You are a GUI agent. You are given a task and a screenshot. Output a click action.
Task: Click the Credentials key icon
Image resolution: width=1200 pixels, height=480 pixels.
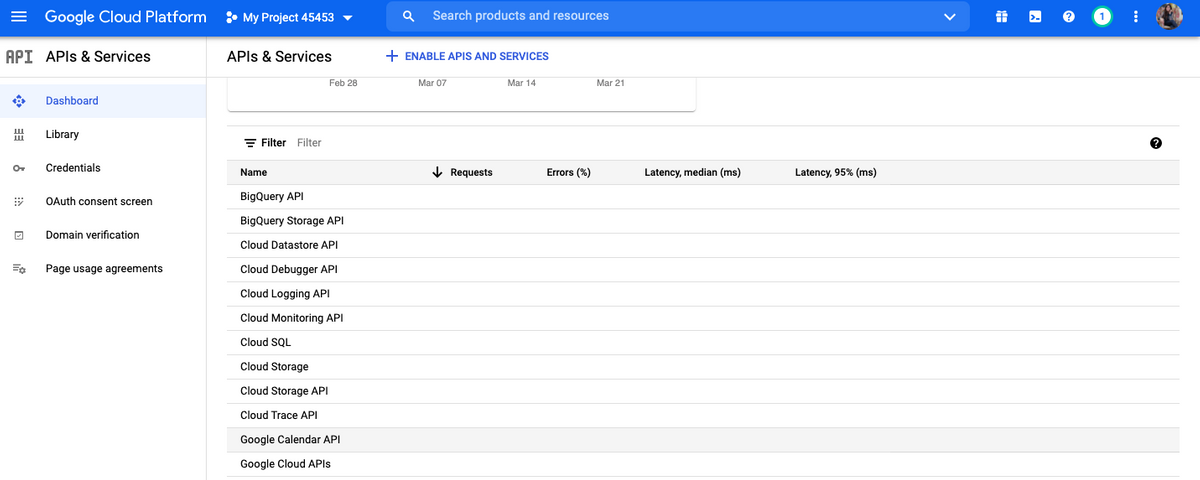[x=18, y=168]
